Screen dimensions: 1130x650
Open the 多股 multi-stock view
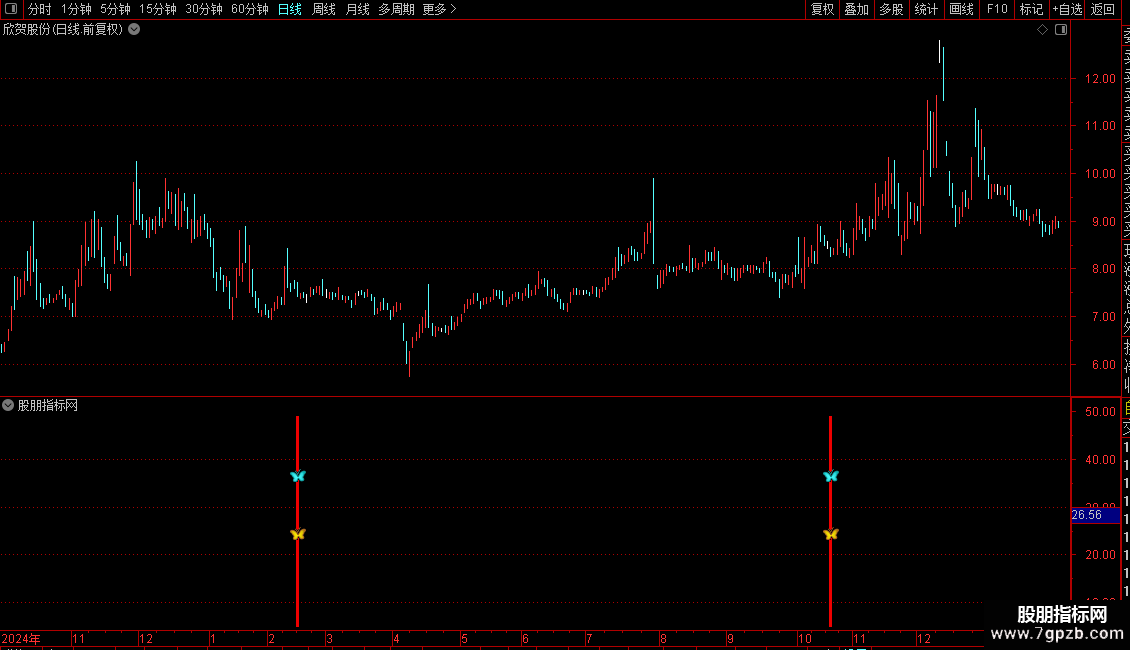(x=891, y=9)
